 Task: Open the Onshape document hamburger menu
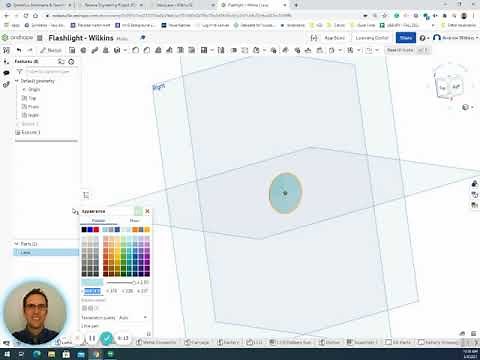click(40, 38)
